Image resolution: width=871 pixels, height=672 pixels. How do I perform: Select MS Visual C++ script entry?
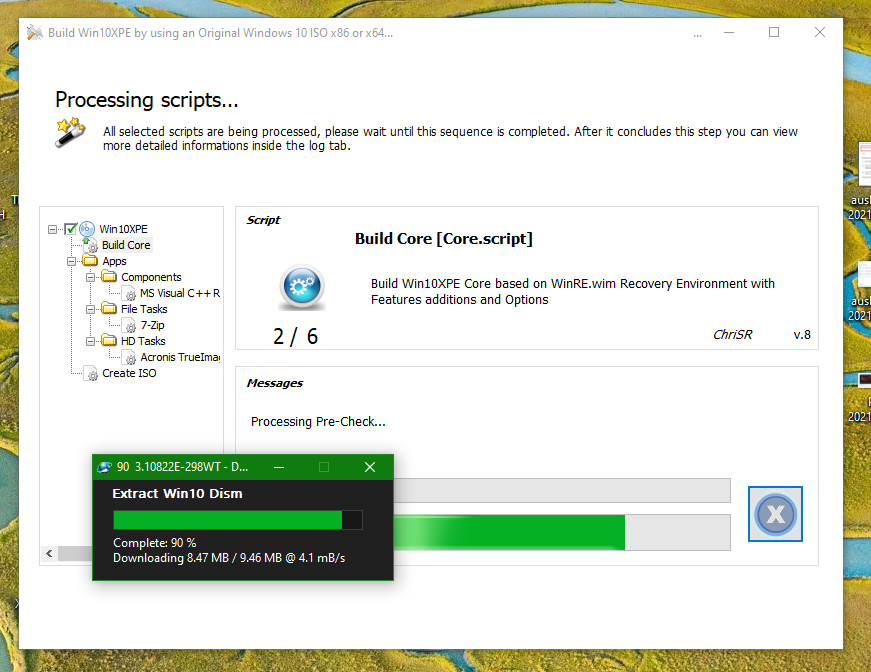[180, 293]
